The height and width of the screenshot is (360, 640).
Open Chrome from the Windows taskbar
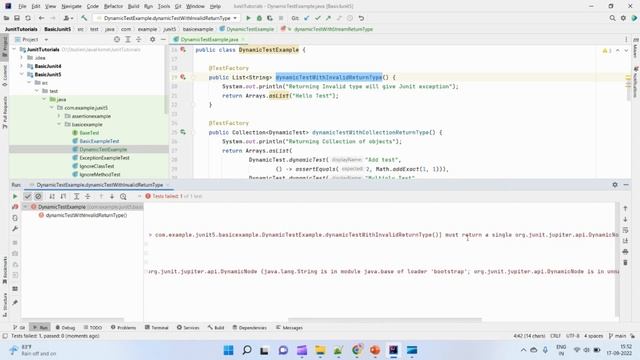pos(357,350)
